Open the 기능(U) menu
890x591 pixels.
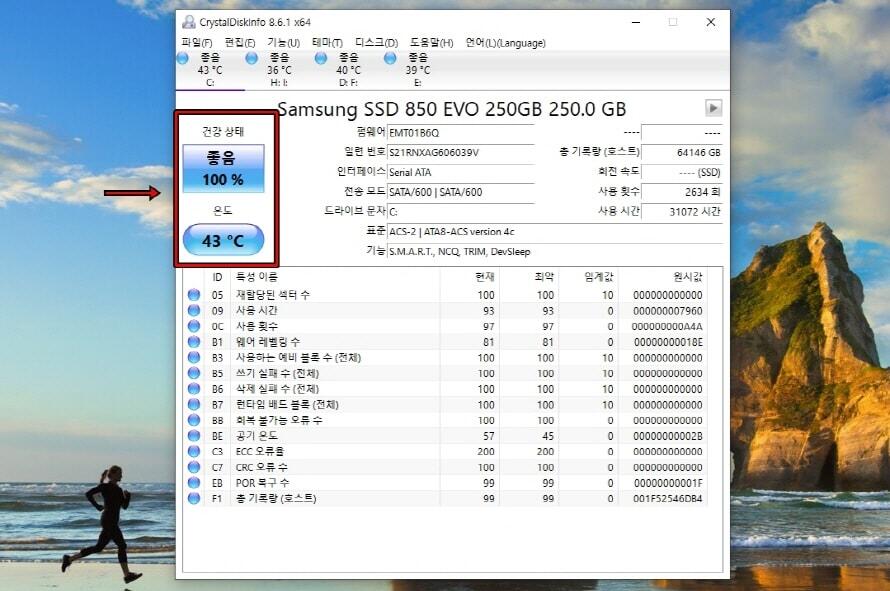(x=283, y=43)
